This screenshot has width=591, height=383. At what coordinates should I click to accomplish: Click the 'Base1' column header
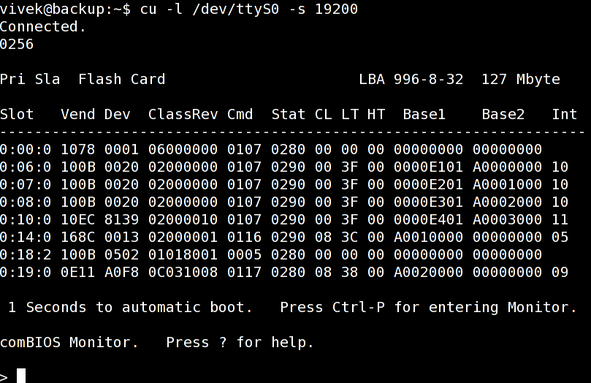[x=424, y=114]
